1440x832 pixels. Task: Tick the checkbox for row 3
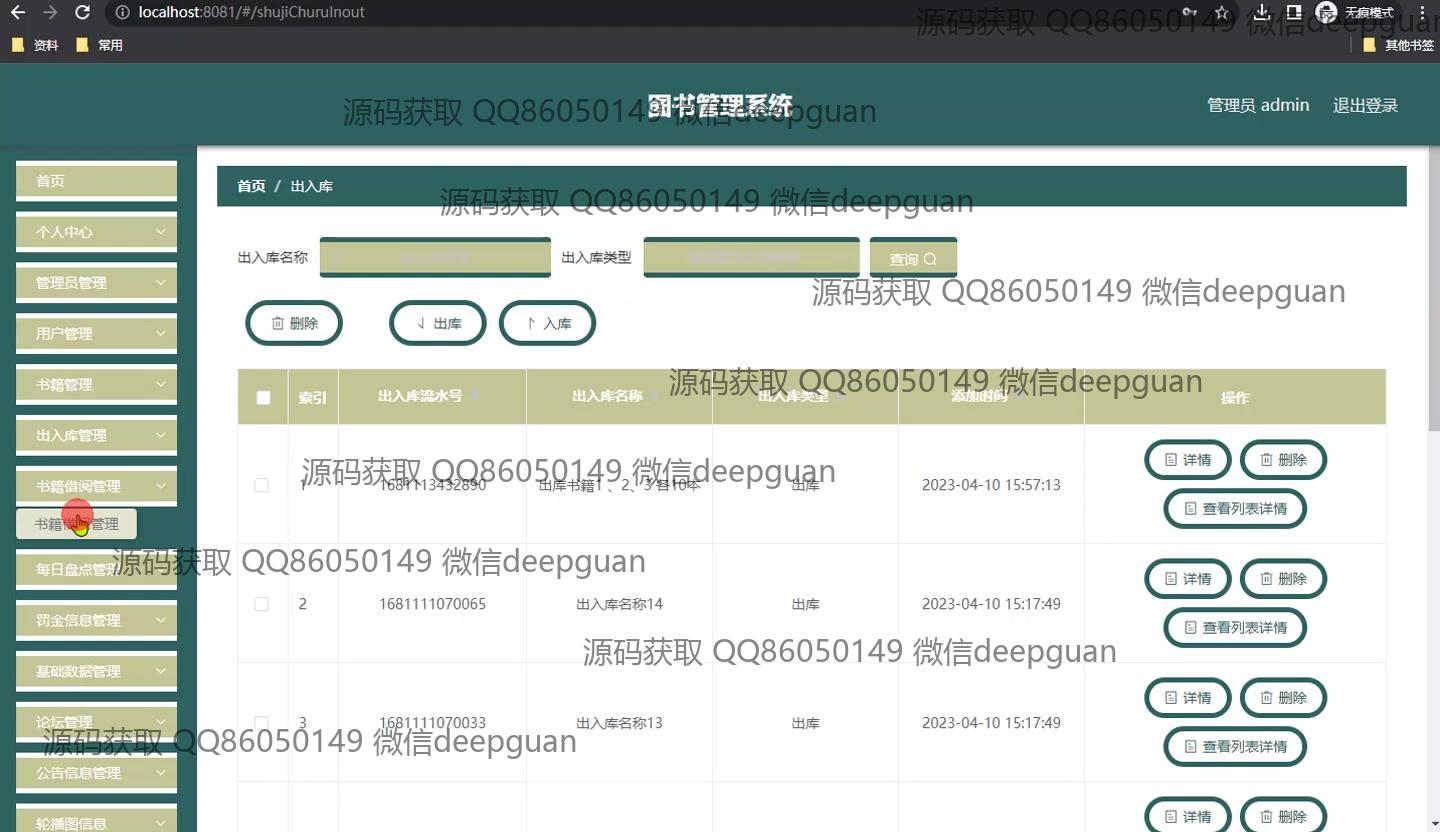pos(261,722)
